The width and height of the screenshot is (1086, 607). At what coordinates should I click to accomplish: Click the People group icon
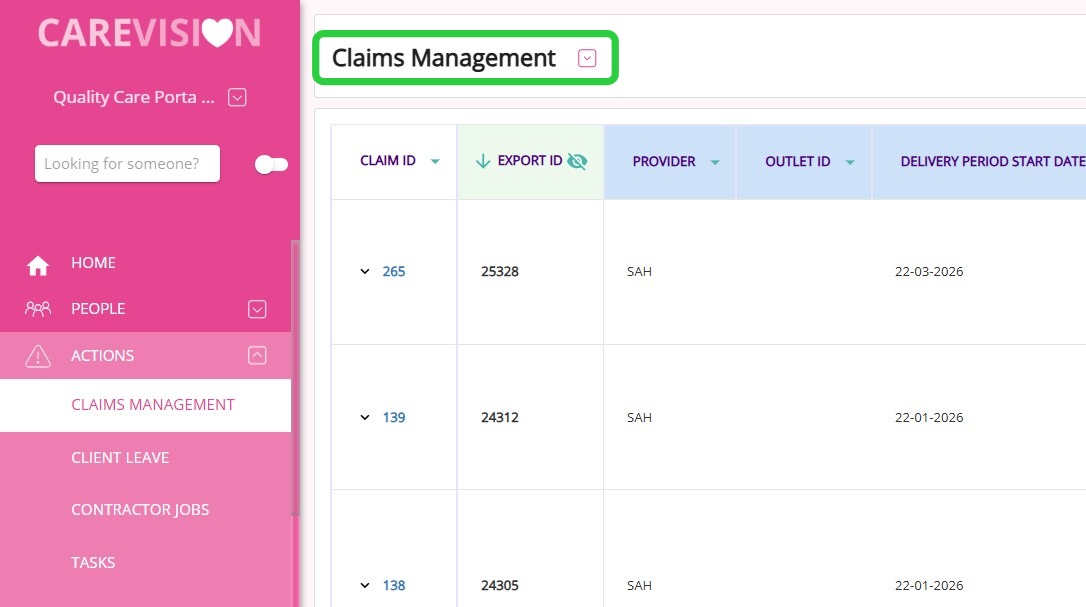[x=38, y=309]
